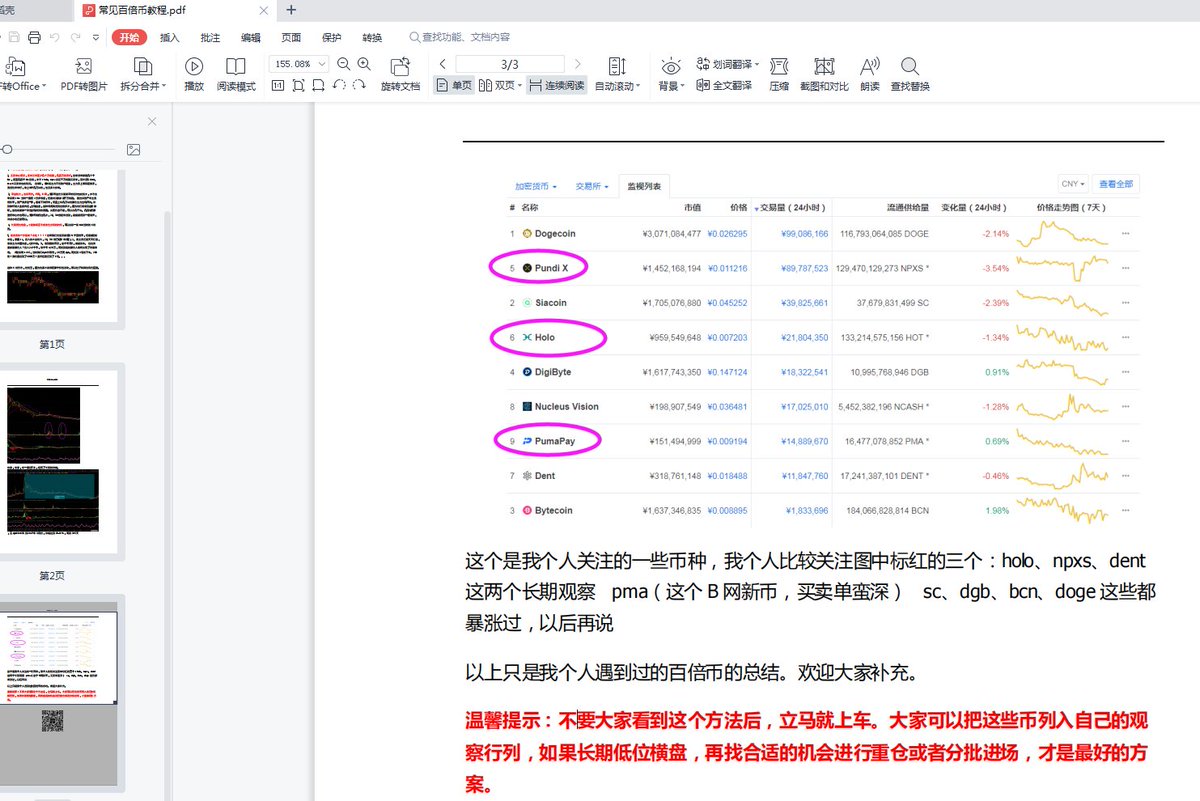1200x801 pixels.
Task: Open the 开始 ribbon tab
Action: point(129,37)
